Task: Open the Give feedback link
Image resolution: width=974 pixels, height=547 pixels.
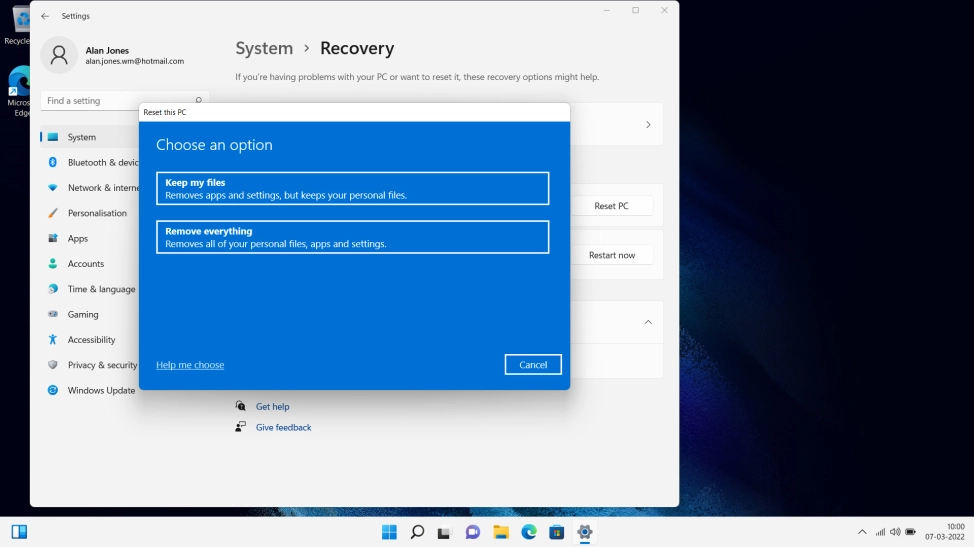Action: (x=283, y=428)
